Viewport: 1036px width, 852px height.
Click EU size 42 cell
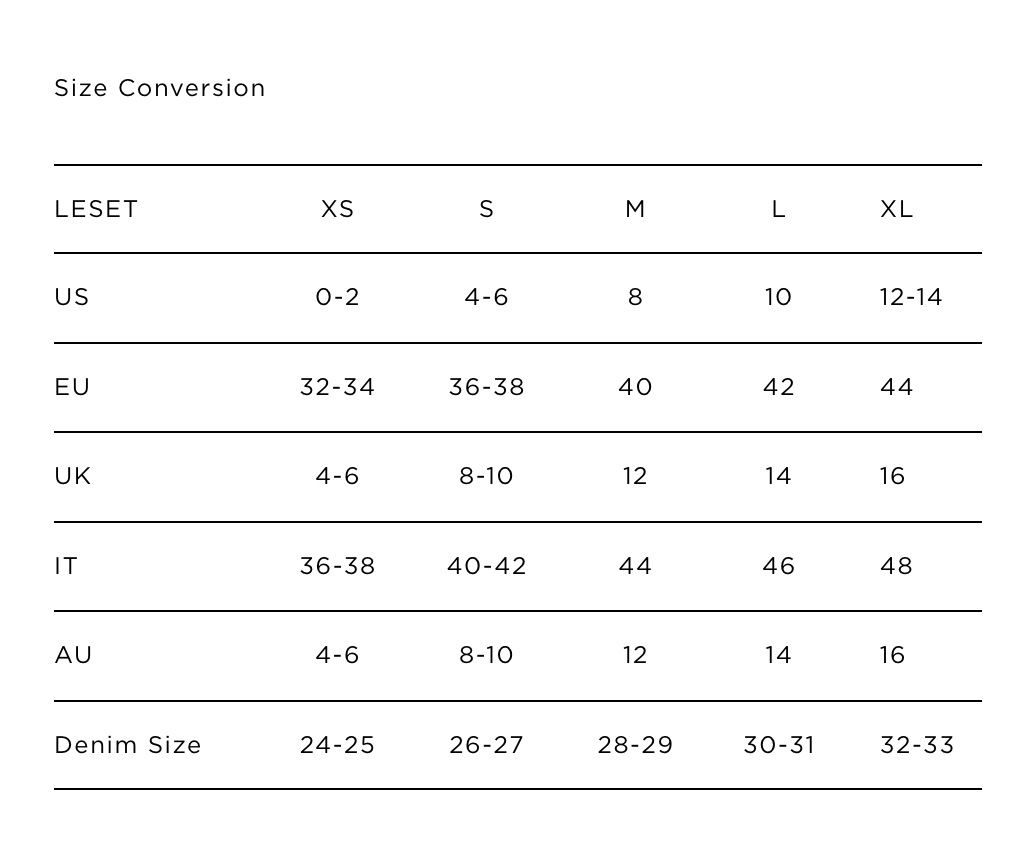pos(778,387)
